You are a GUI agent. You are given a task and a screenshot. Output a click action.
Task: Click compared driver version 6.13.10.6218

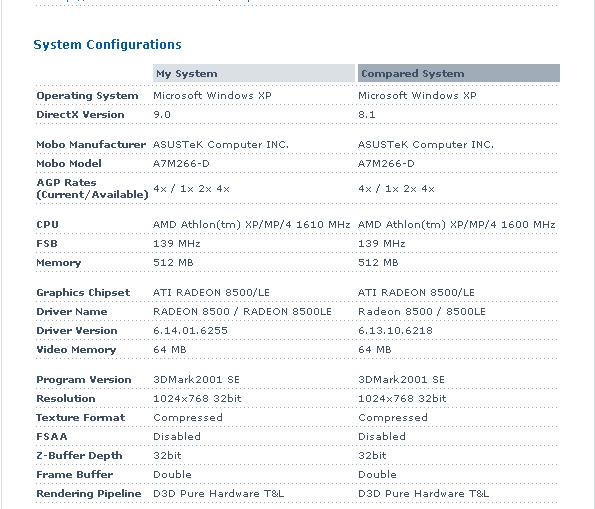[x=395, y=331]
